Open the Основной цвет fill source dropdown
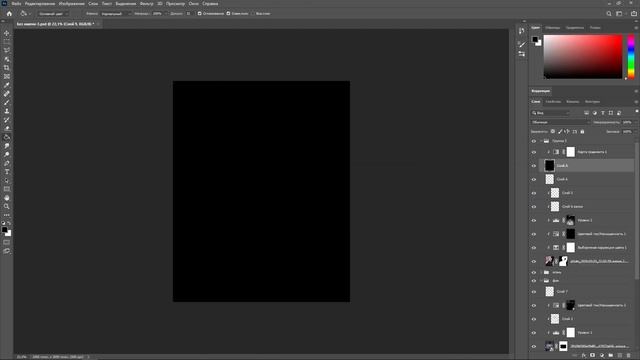Image resolution: width=640 pixels, height=360 pixels. point(53,13)
